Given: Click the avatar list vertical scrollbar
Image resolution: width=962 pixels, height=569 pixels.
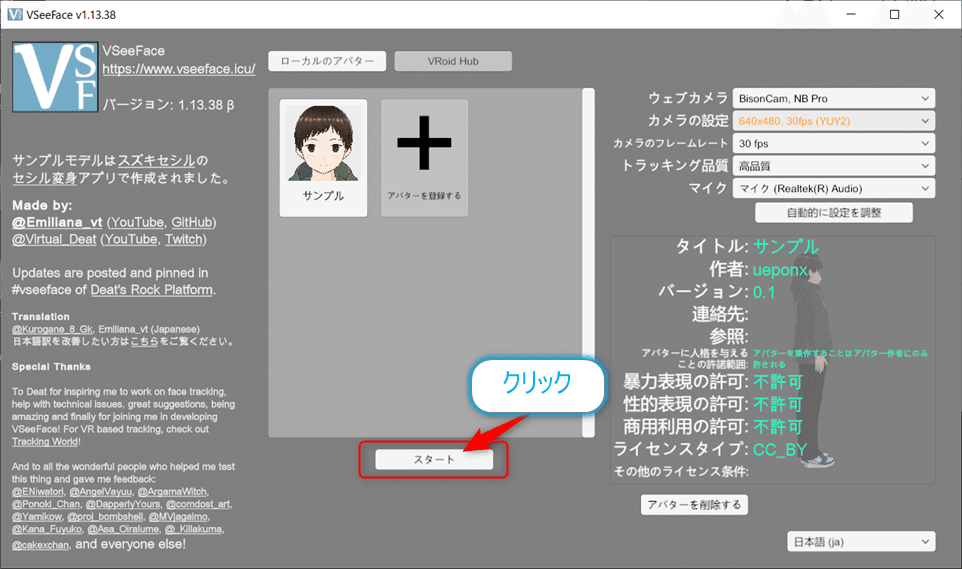Looking at the screenshot, I should pyautogui.click(x=588, y=263).
